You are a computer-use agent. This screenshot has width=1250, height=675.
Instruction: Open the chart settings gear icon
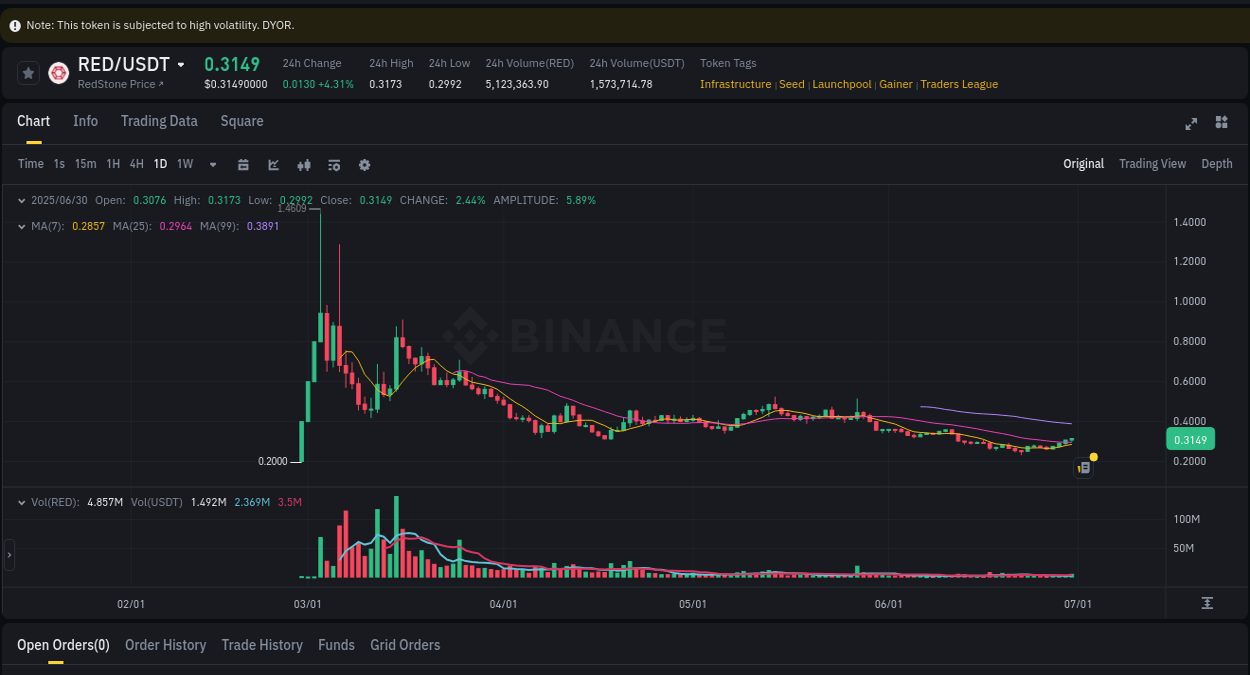coord(364,164)
